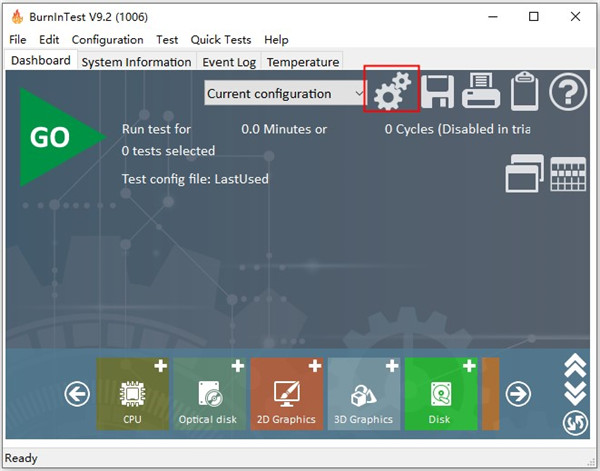Click the '0 Cycles' value

coord(408,129)
